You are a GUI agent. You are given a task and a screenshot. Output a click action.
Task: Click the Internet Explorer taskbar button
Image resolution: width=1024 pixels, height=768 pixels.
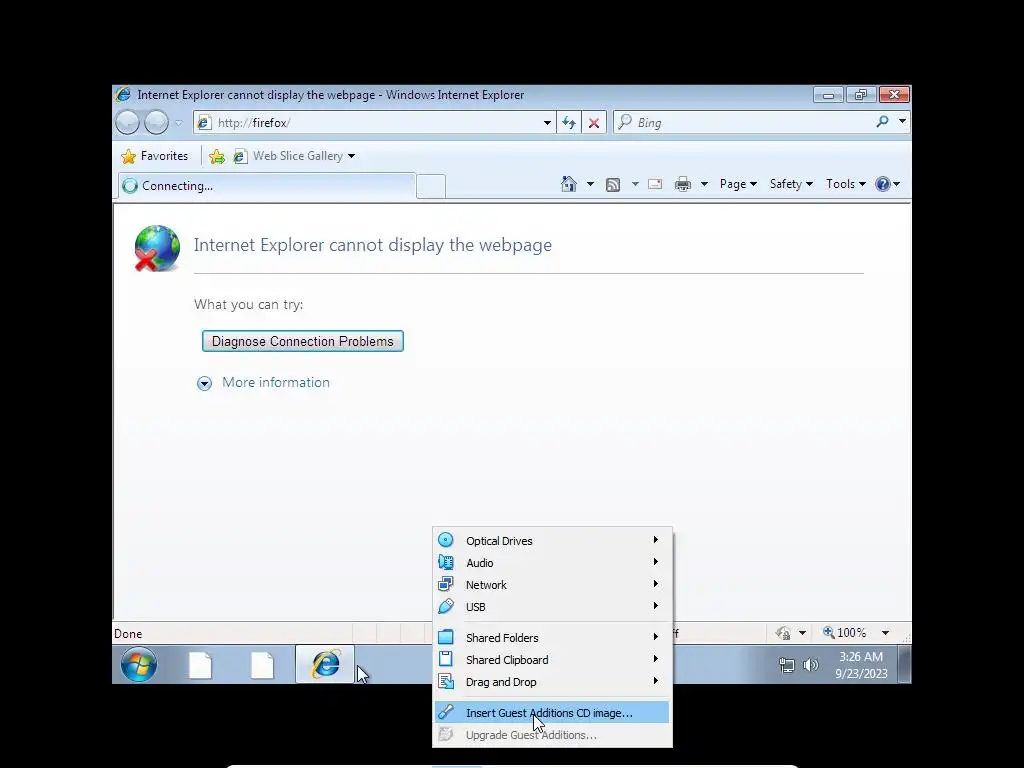(x=325, y=664)
